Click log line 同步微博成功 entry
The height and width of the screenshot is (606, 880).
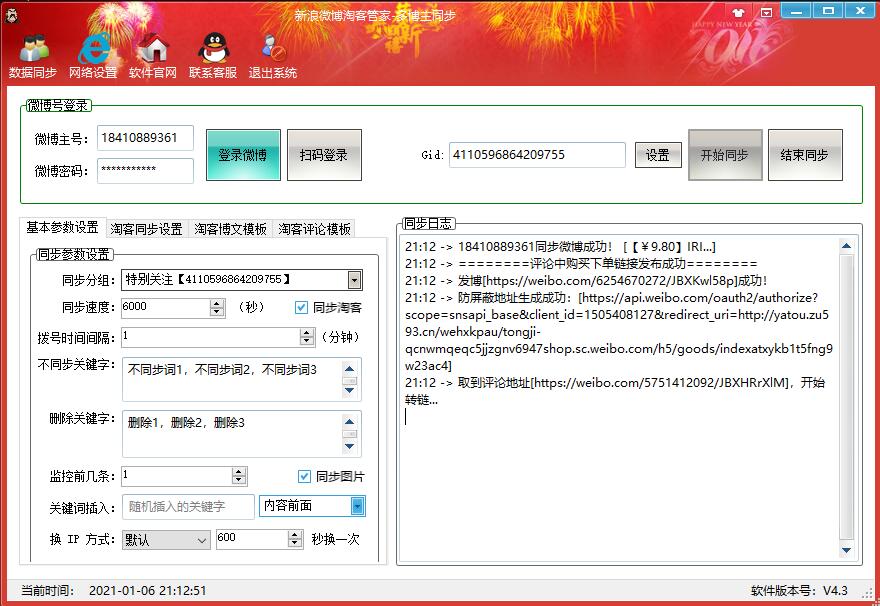[x=560, y=247]
